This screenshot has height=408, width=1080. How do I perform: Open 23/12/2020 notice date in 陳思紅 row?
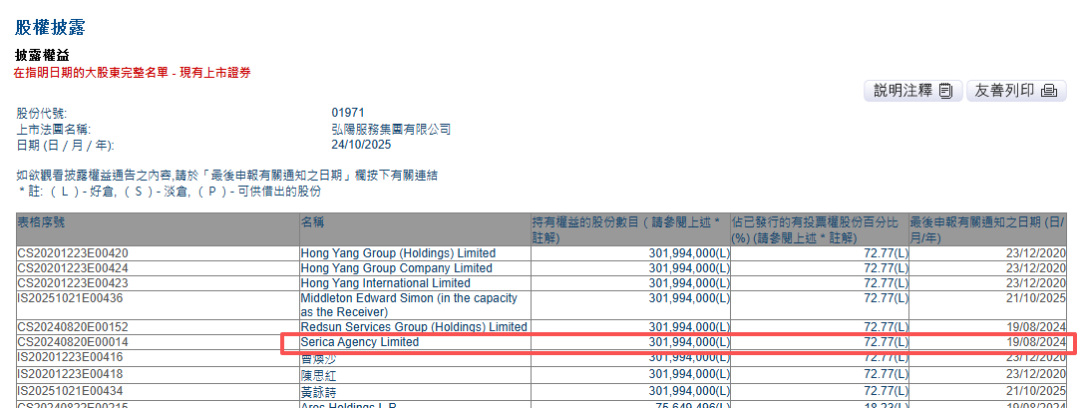pyautogui.click(x=1037, y=374)
